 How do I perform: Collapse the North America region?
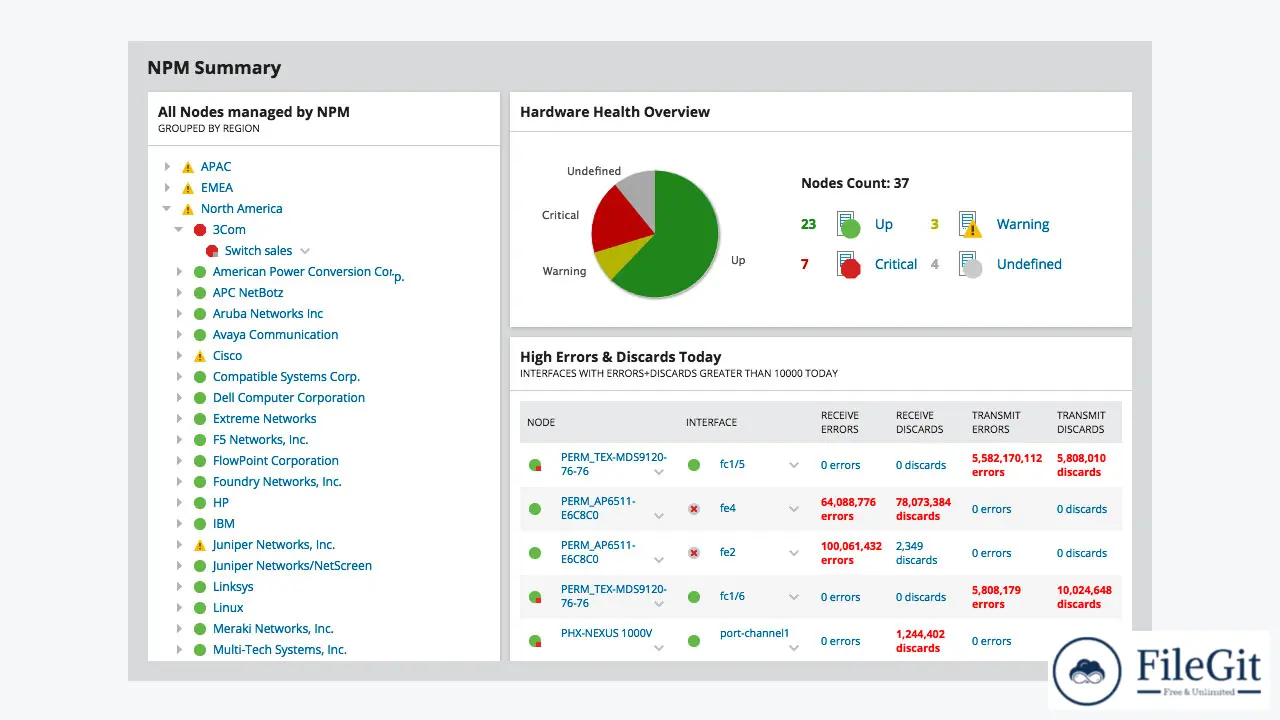pos(167,209)
